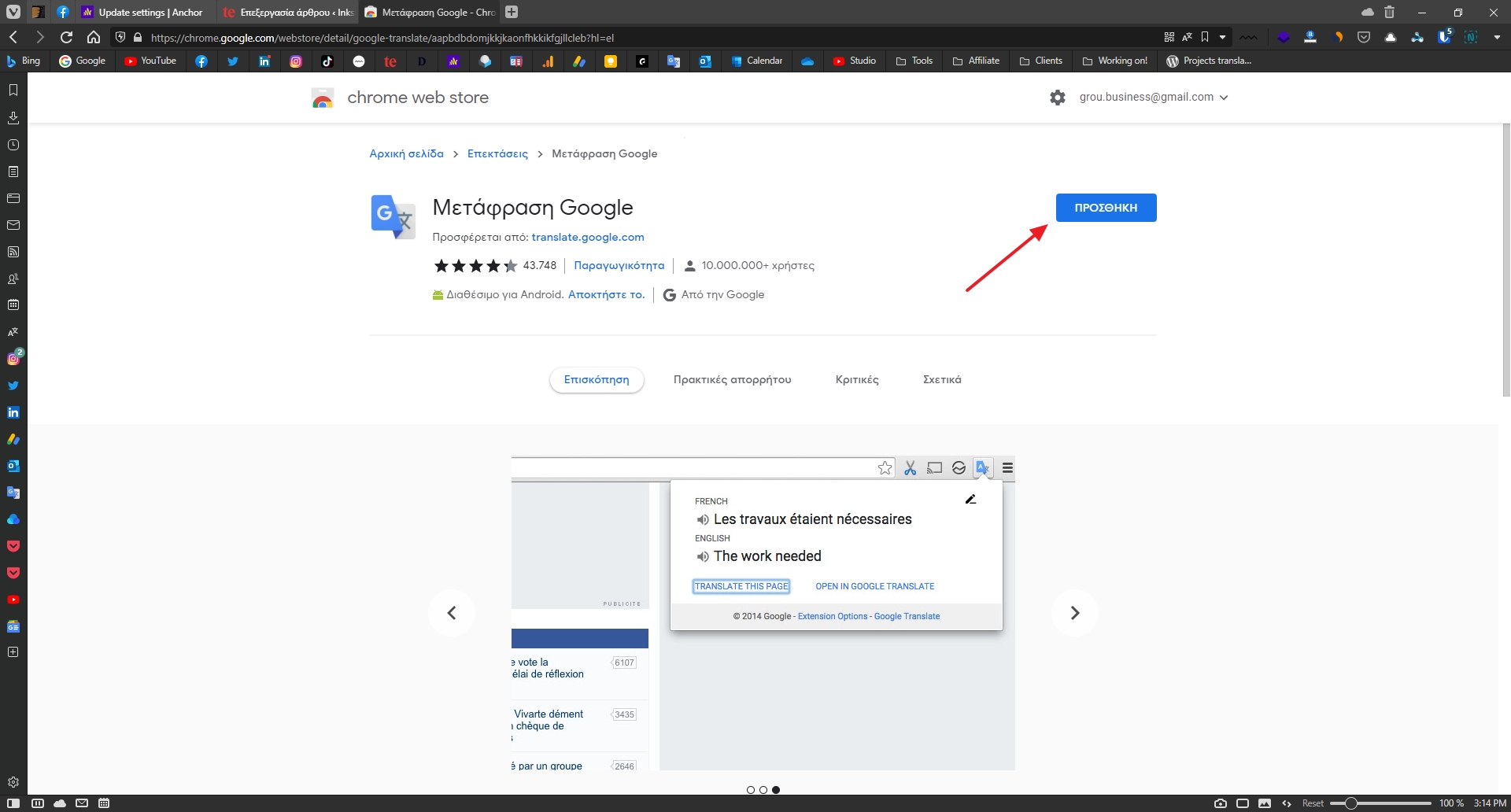The width and height of the screenshot is (1511, 812).
Task: Open the bookmark dropdown arrow in the address bar
Action: click(x=1221, y=37)
